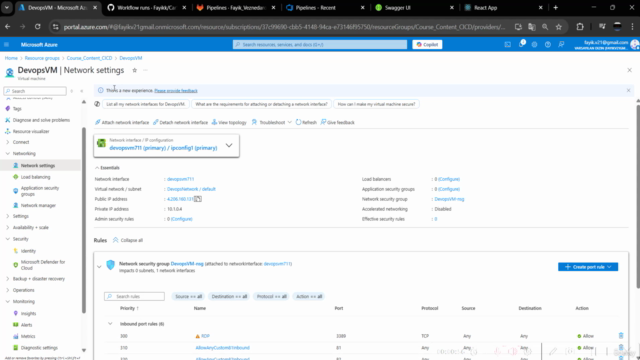Image resolution: width=640 pixels, height=360 pixels.
Task: Open Diagnose and solve problems
Action: pos(41,120)
